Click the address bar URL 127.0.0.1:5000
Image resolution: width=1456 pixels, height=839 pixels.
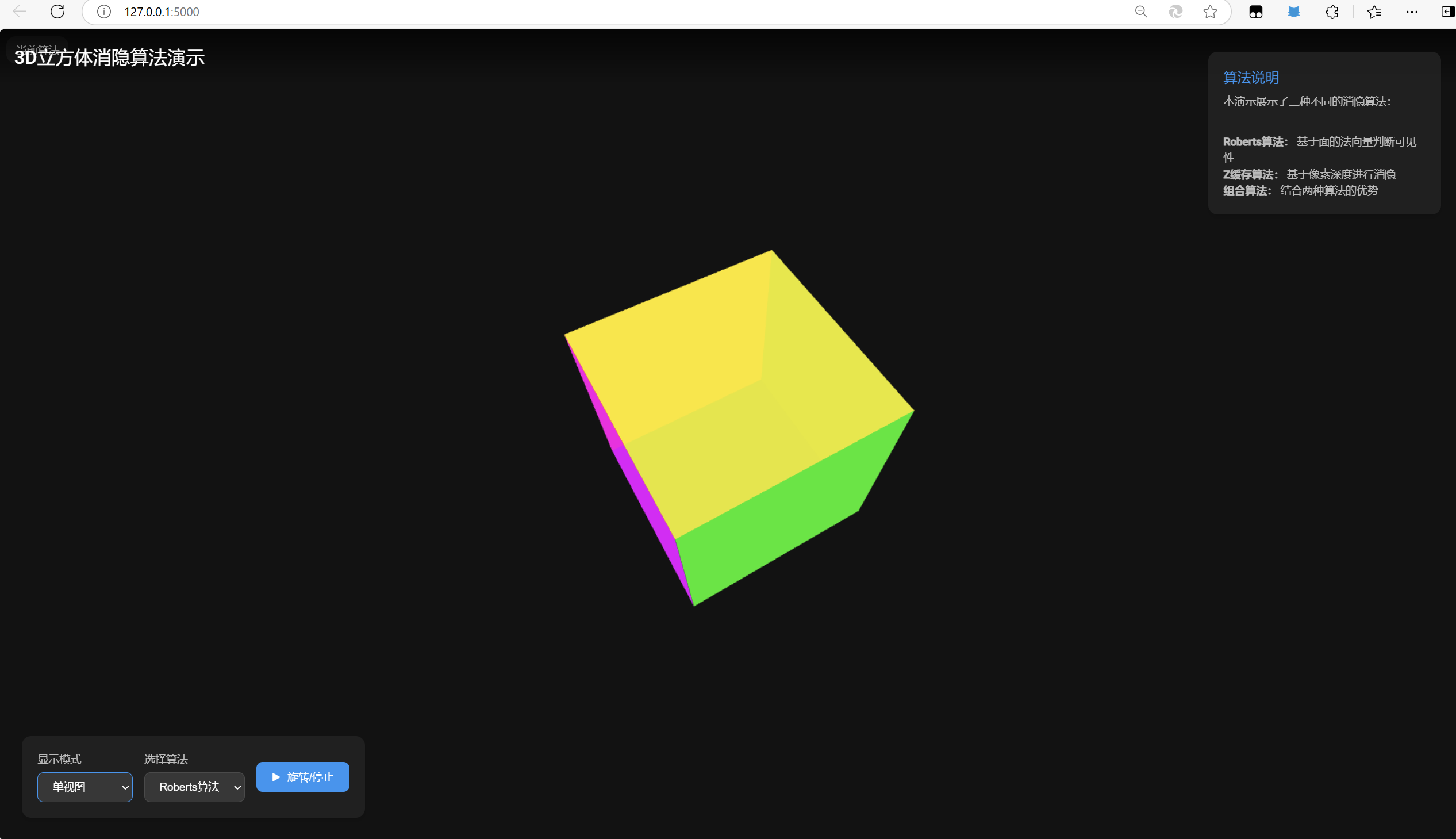point(162,12)
